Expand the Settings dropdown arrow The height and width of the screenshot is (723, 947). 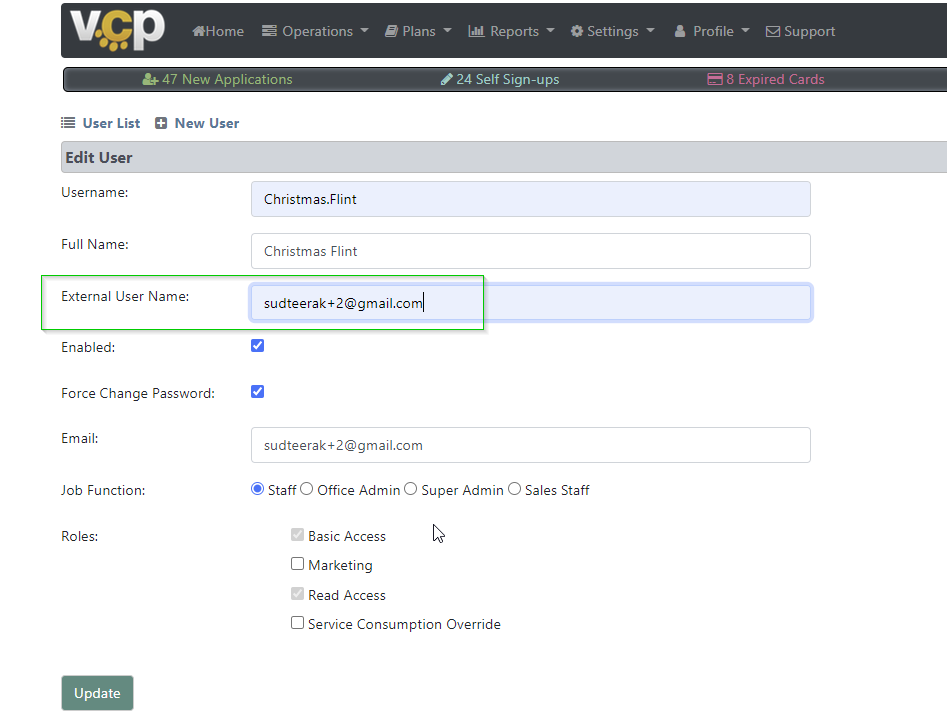(x=650, y=31)
